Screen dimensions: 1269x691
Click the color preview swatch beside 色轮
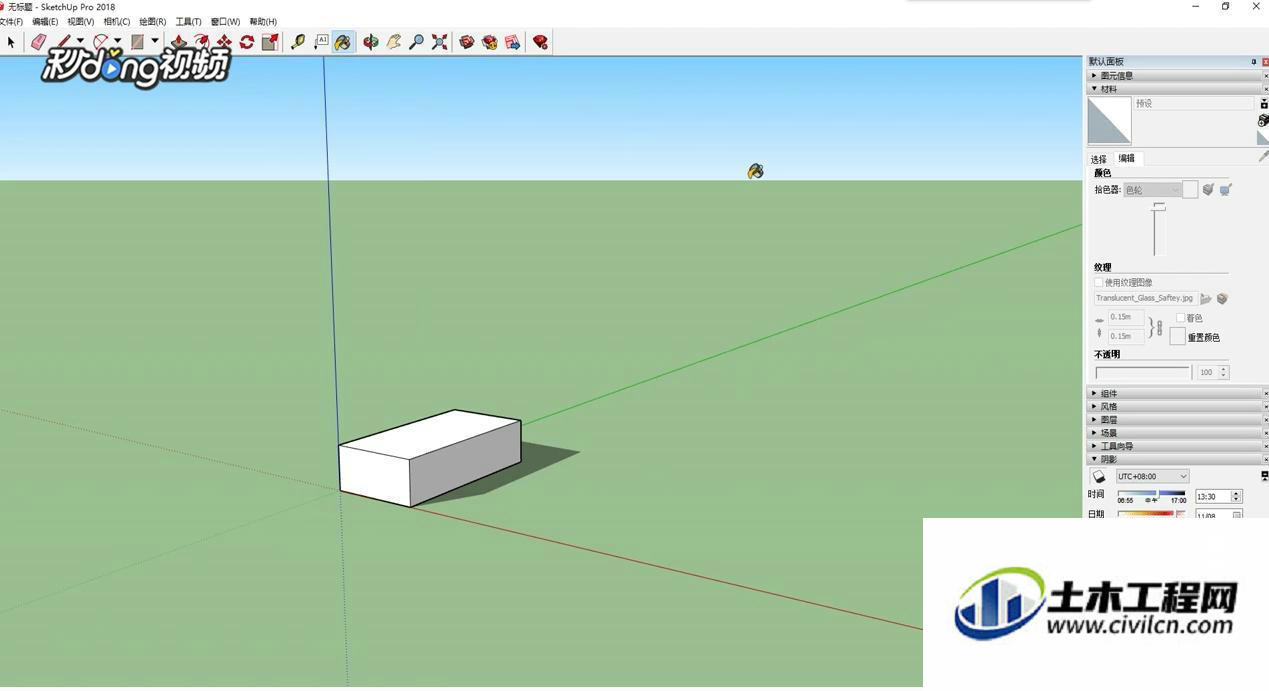(1190, 190)
